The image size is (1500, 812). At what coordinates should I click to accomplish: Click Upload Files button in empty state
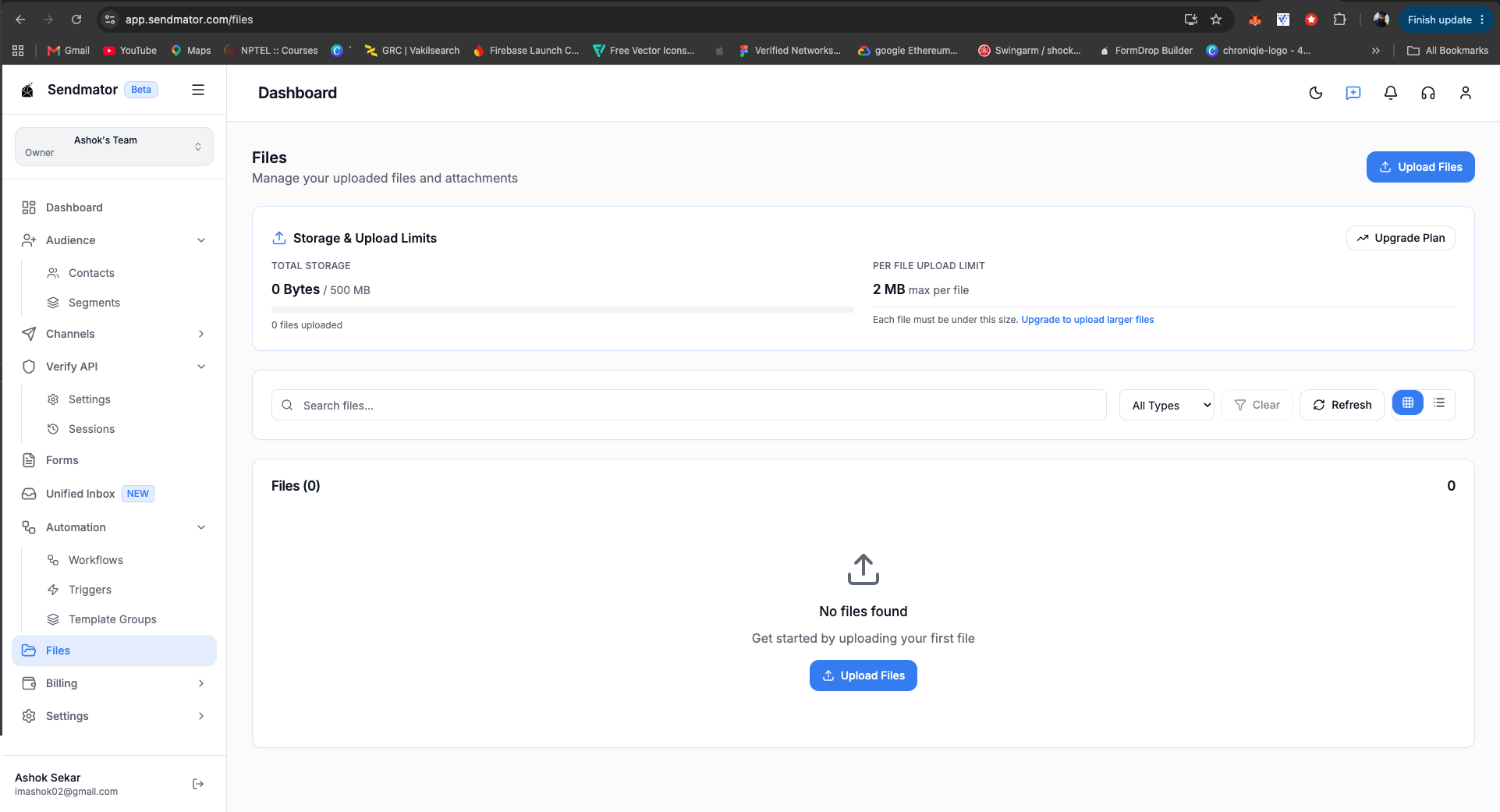863,675
